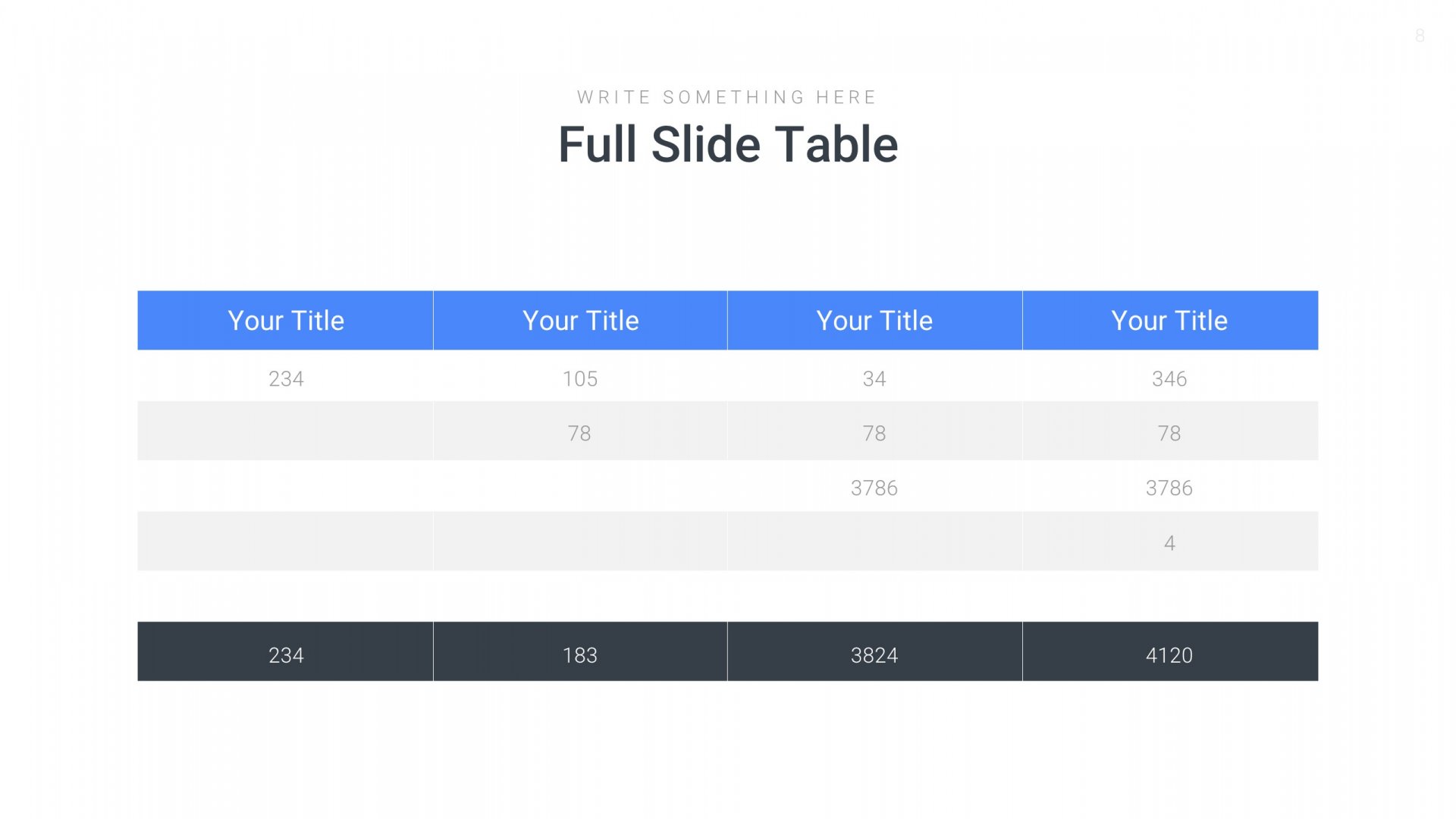Select the 78 cell under the third column
Viewport: 1456px width, 819px height.
(x=874, y=433)
